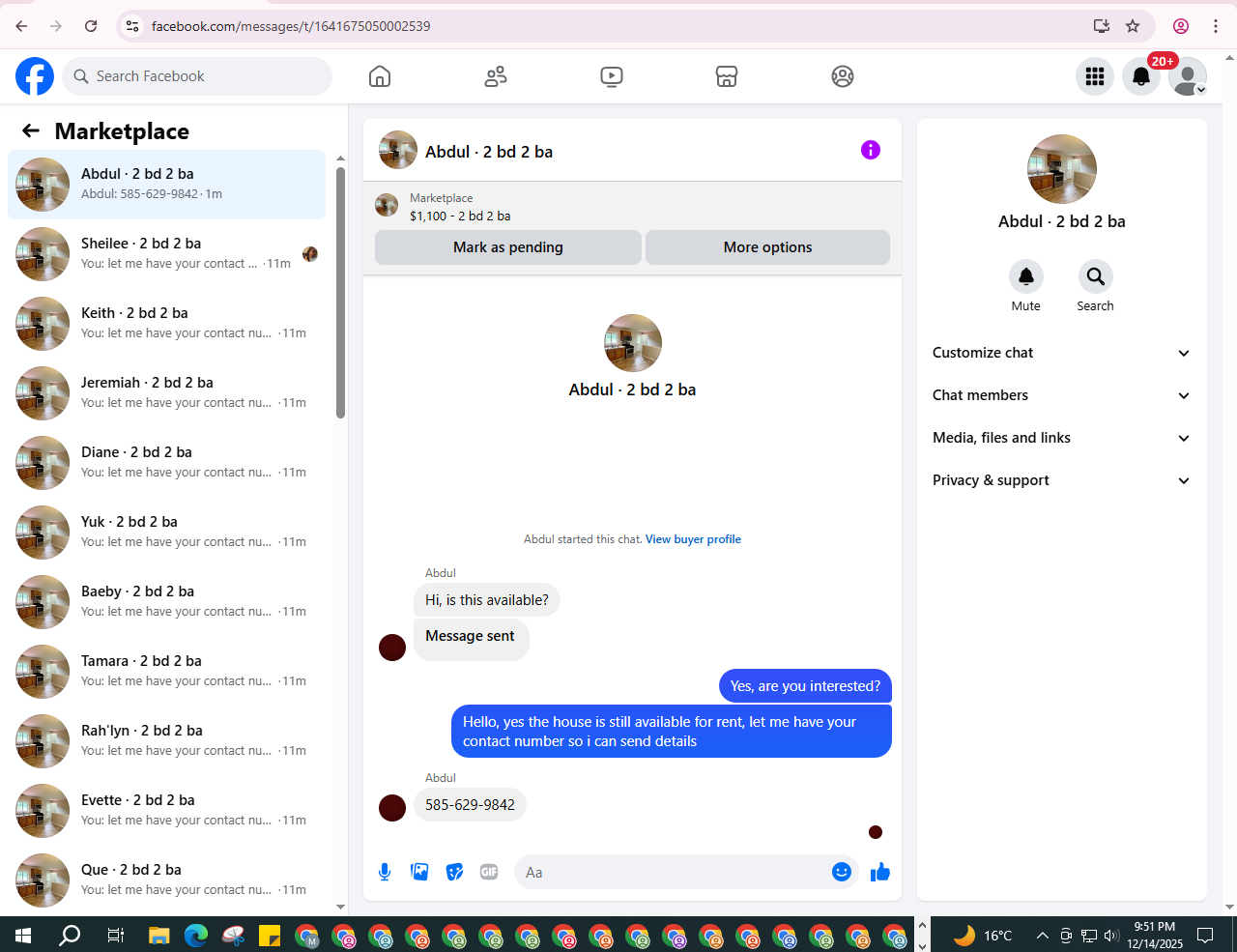Open the notifications bell icon
The image size is (1237, 952).
click(1141, 76)
